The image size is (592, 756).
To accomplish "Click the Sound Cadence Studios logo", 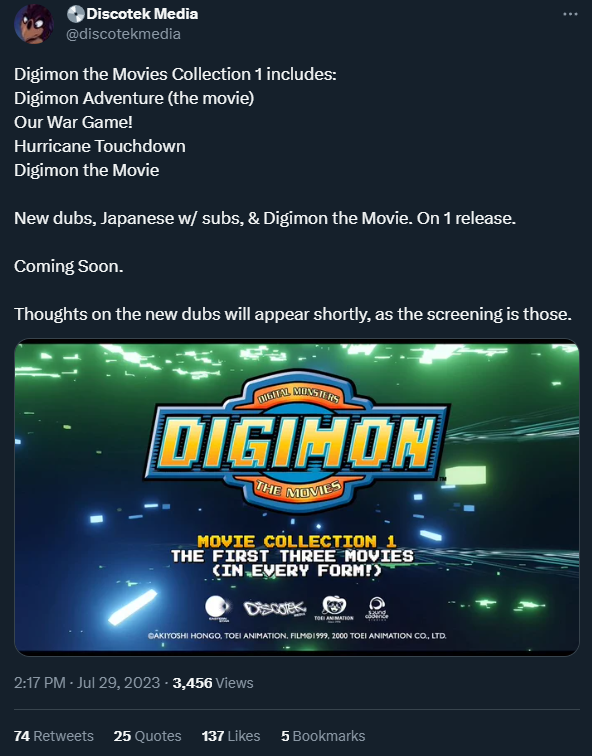I will (x=377, y=608).
